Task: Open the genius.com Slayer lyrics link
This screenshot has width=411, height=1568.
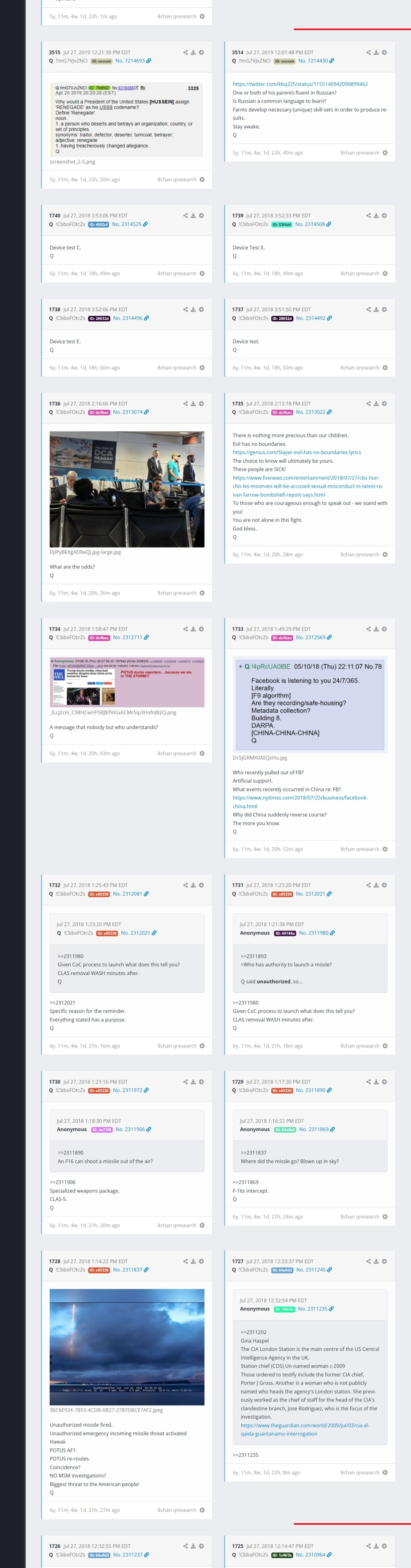Action: click(x=296, y=452)
